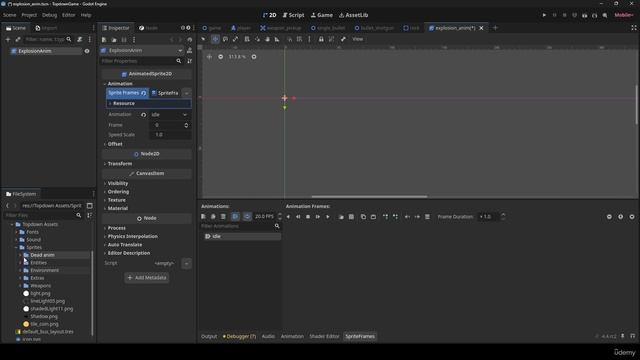Open the Shader Editor bottom panel
The height and width of the screenshot is (360, 640).
[324, 336]
